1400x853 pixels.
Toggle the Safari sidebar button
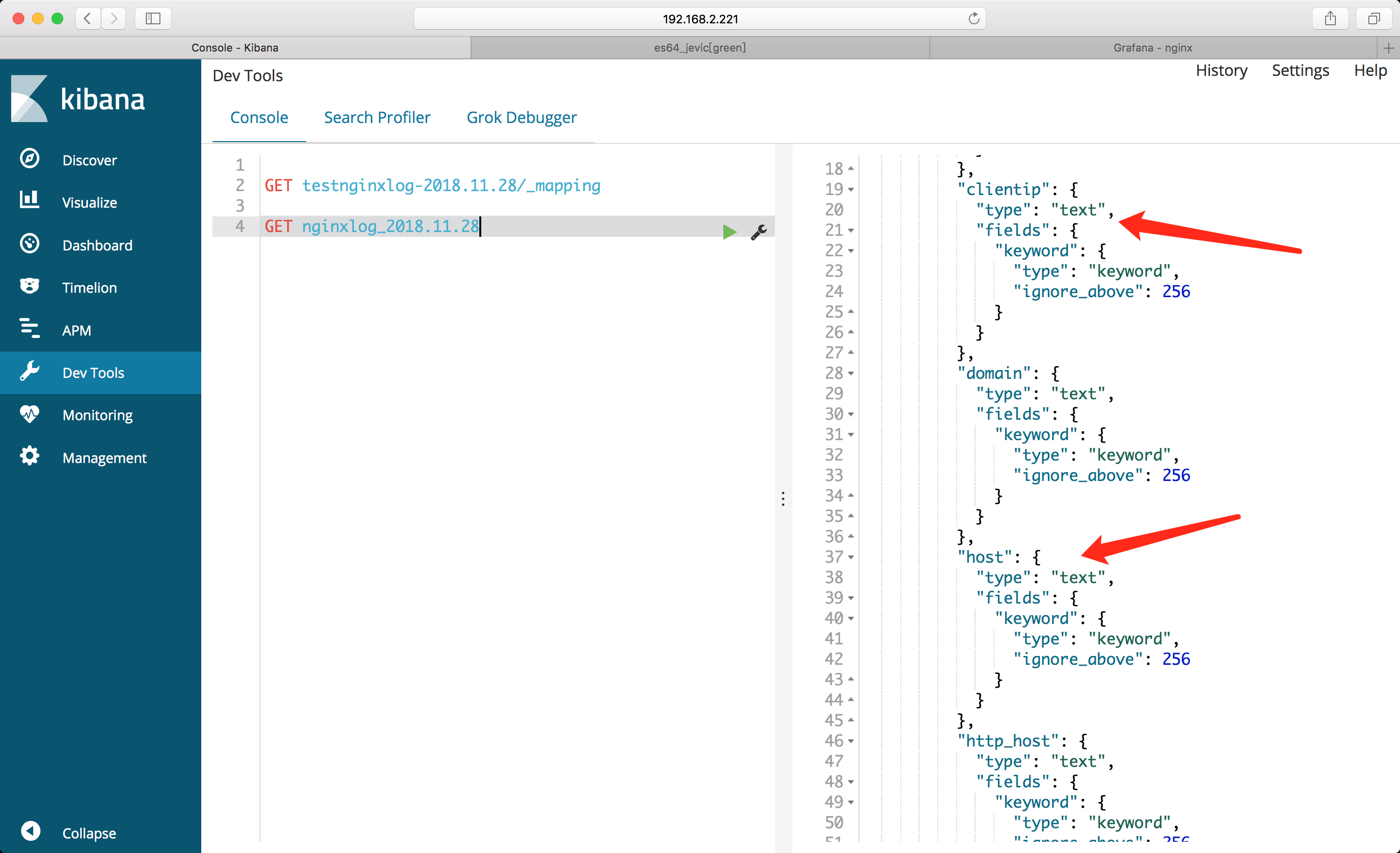point(153,19)
